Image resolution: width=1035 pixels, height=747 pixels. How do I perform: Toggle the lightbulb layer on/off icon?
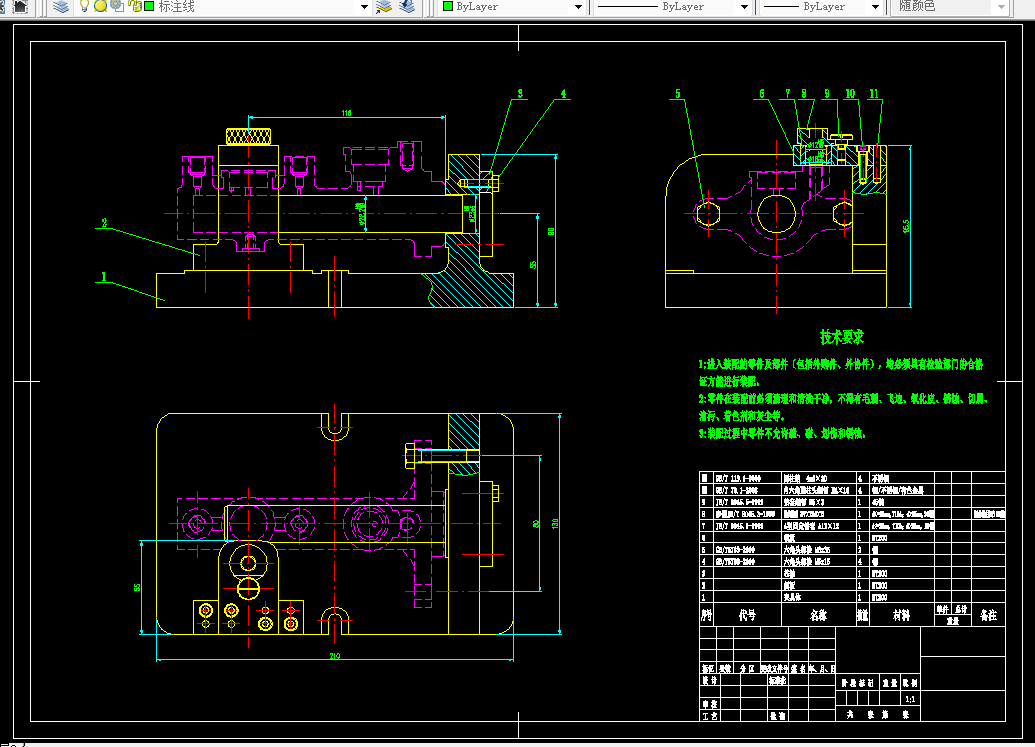coord(84,7)
